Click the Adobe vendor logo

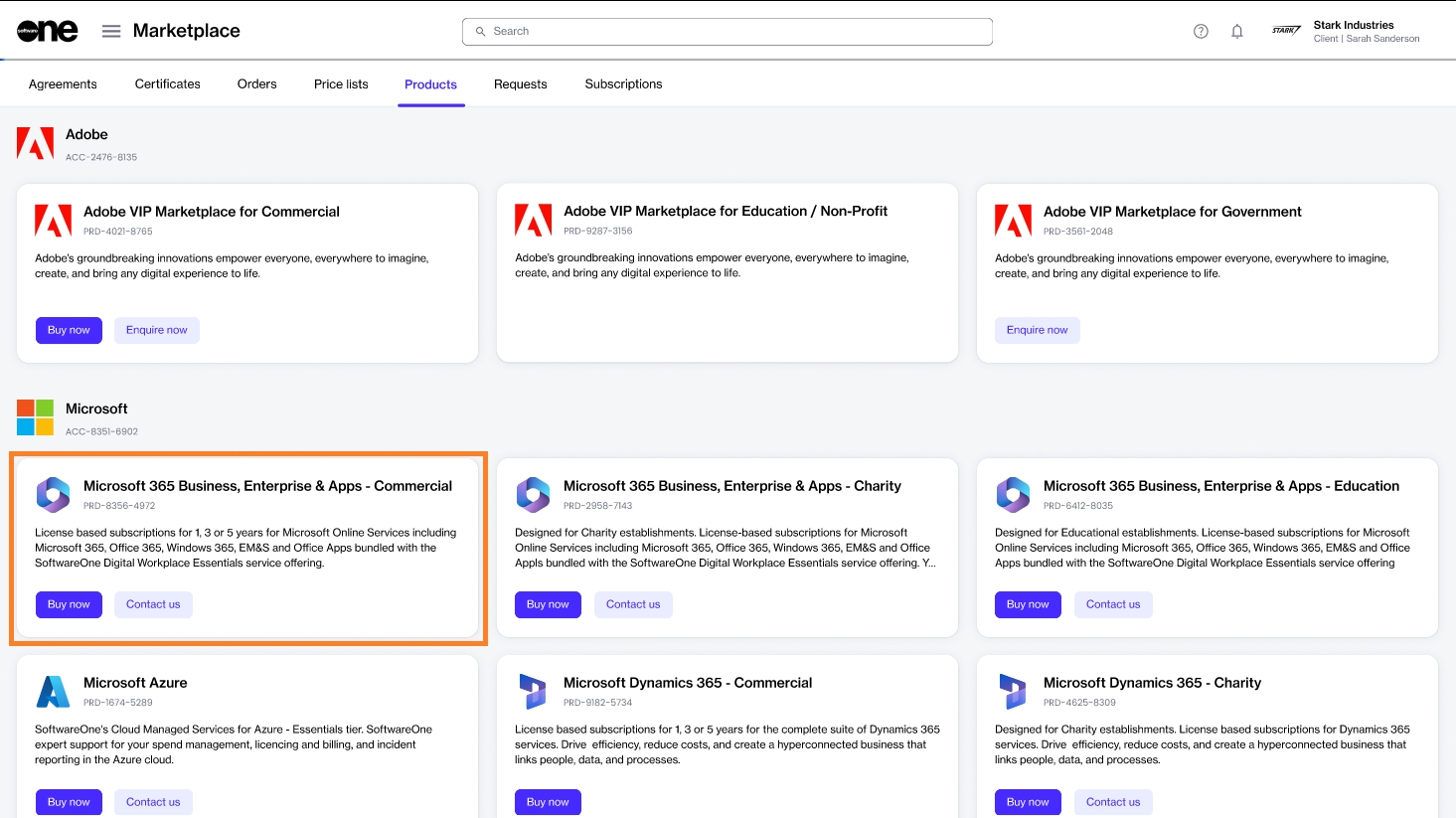(35, 143)
